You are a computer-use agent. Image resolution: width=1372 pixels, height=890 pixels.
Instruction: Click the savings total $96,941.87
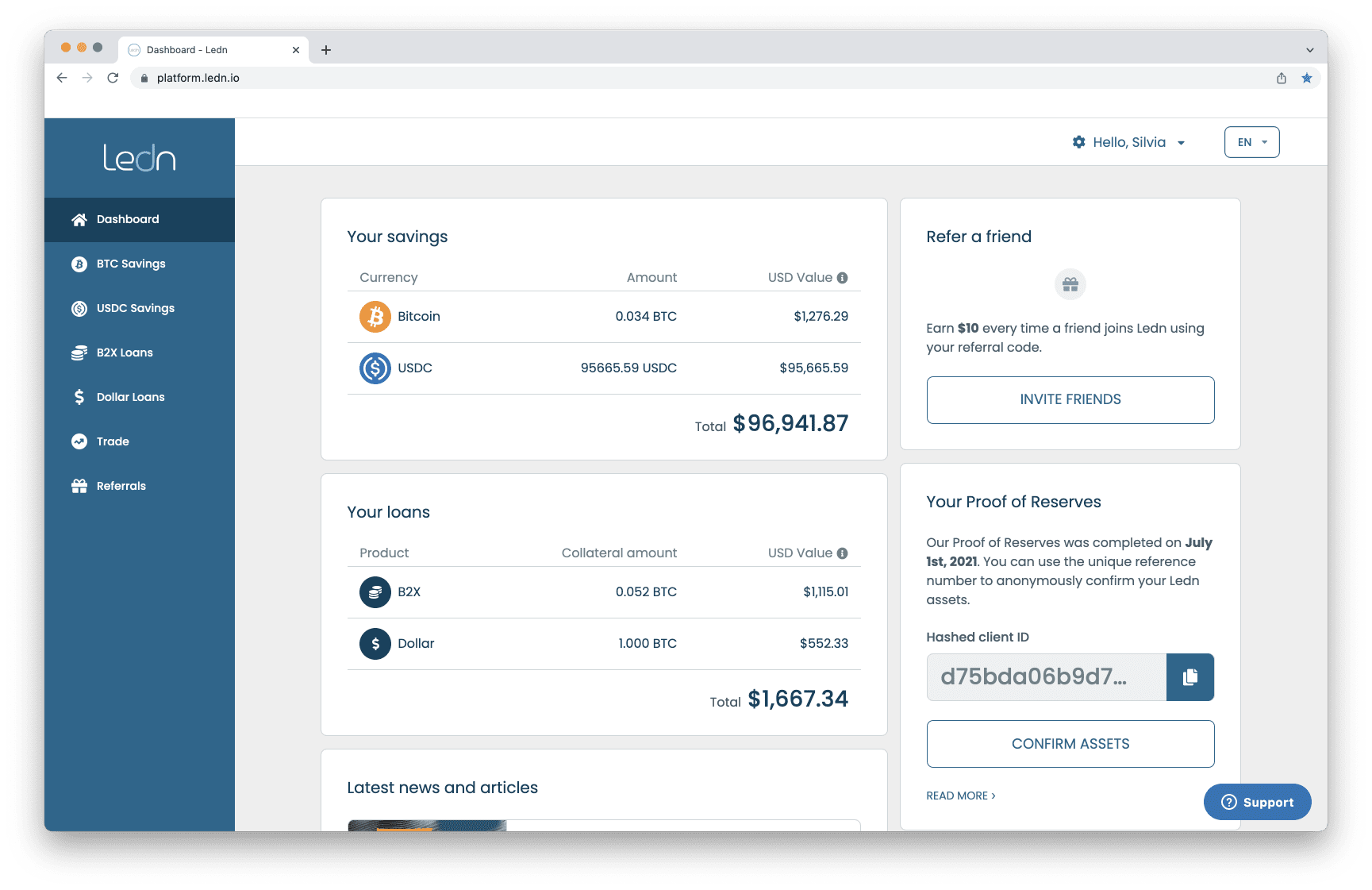click(x=791, y=424)
